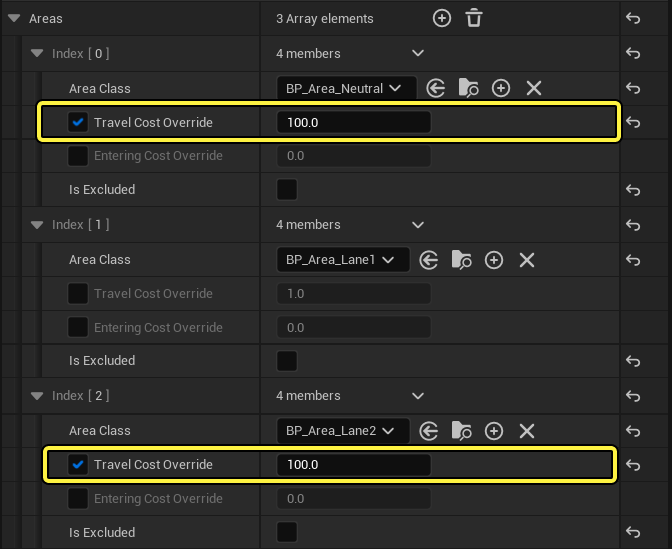
Task: Reset BP_Area_Neutral Area Class row to default
Action: tap(633, 89)
